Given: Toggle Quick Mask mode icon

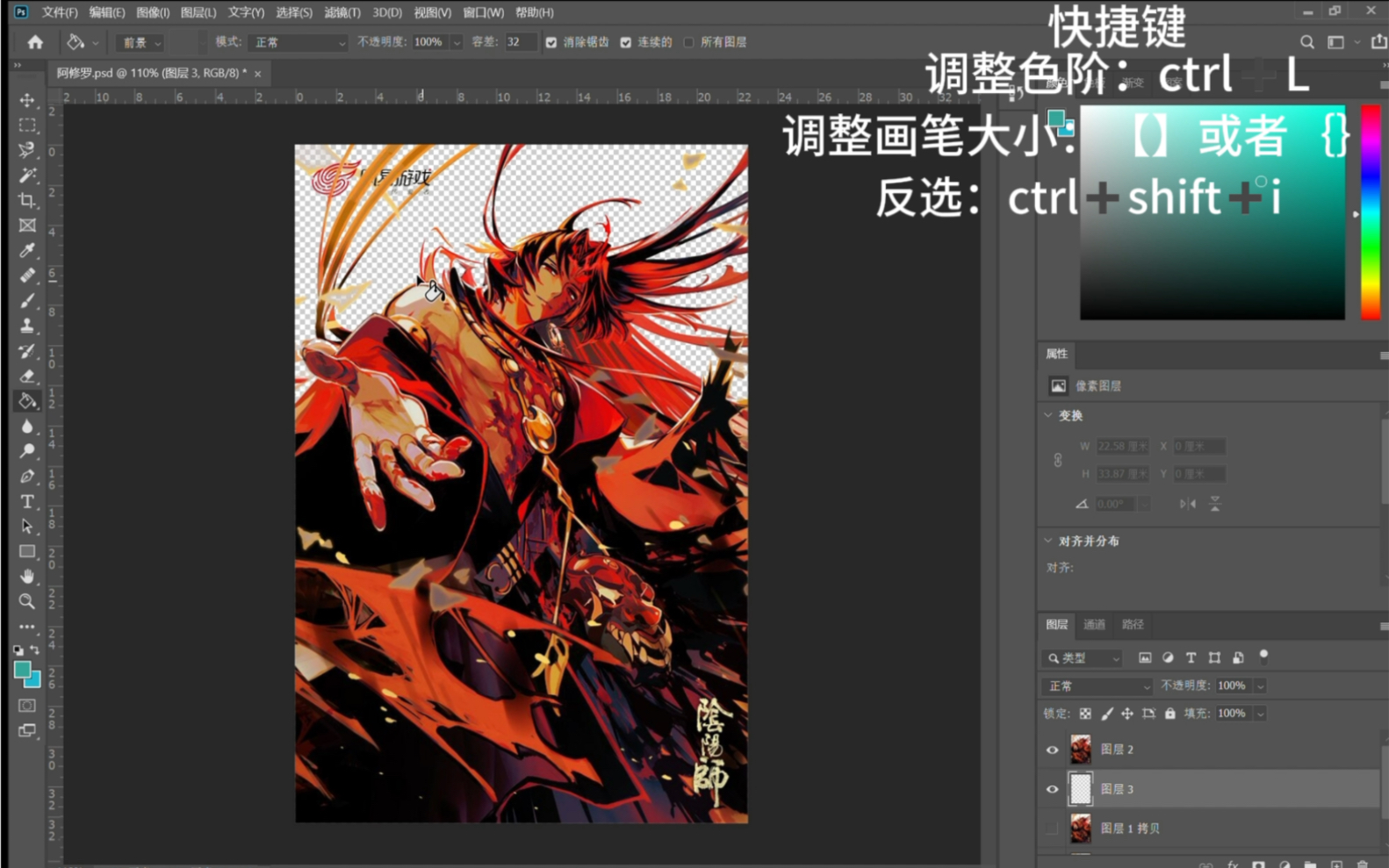Looking at the screenshot, I should click(x=27, y=706).
